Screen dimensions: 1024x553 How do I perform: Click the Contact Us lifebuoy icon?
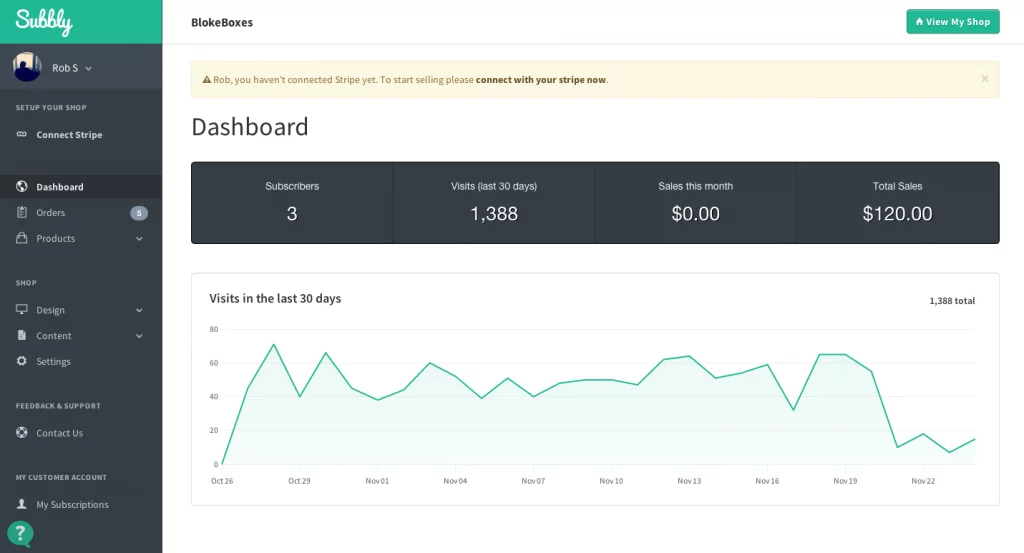[x=22, y=433]
